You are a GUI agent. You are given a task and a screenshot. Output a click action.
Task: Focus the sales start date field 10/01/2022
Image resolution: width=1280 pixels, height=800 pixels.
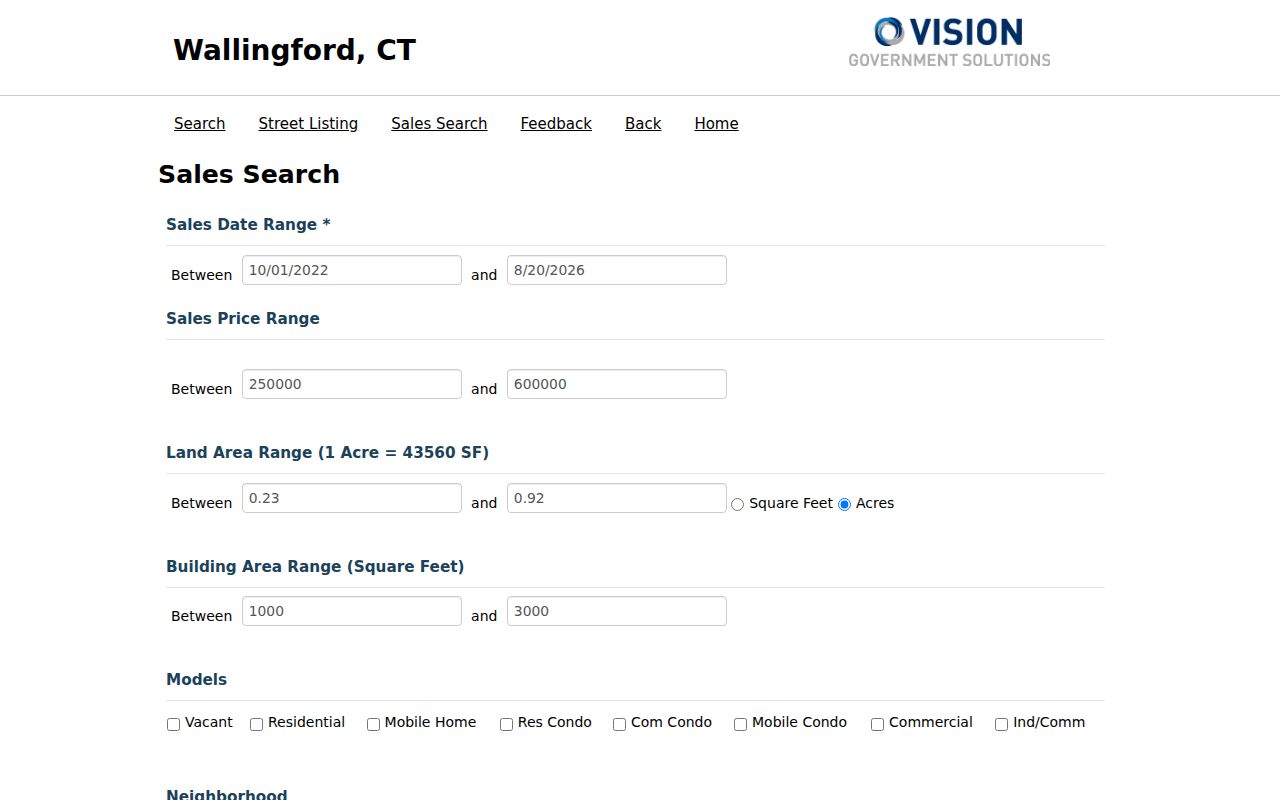352,270
